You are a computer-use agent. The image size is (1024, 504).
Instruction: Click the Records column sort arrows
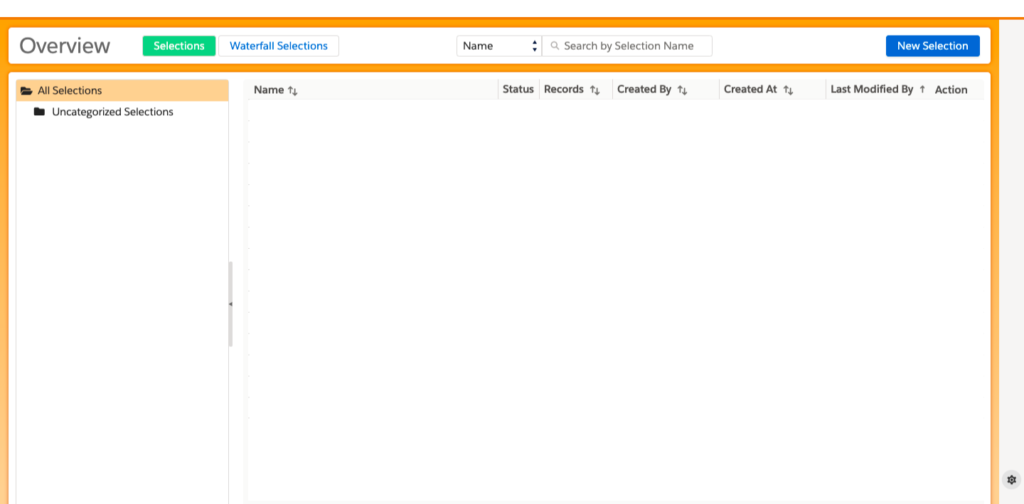click(594, 90)
